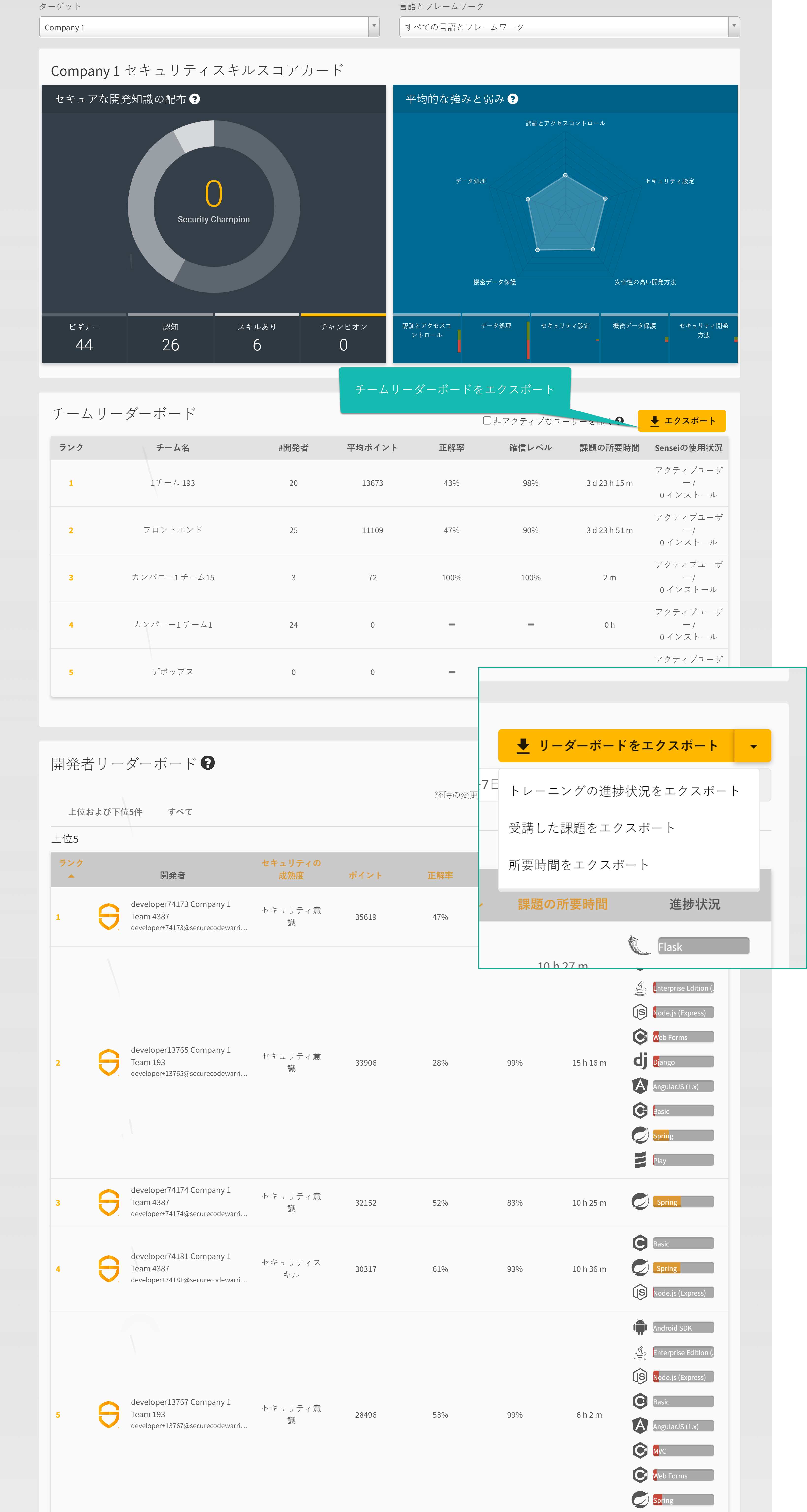This screenshot has height=1512, width=807.
Task: Click the Play framework icon
Action: (640, 1160)
